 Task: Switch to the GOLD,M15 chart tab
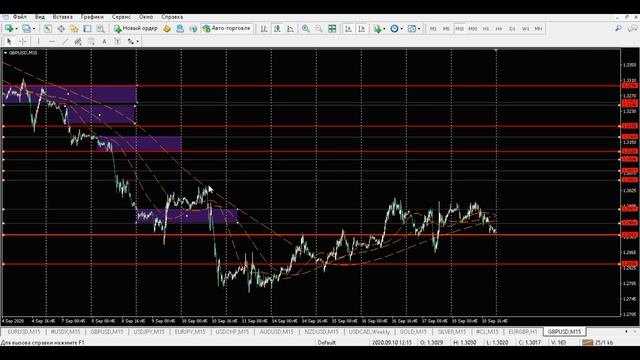coord(413,332)
